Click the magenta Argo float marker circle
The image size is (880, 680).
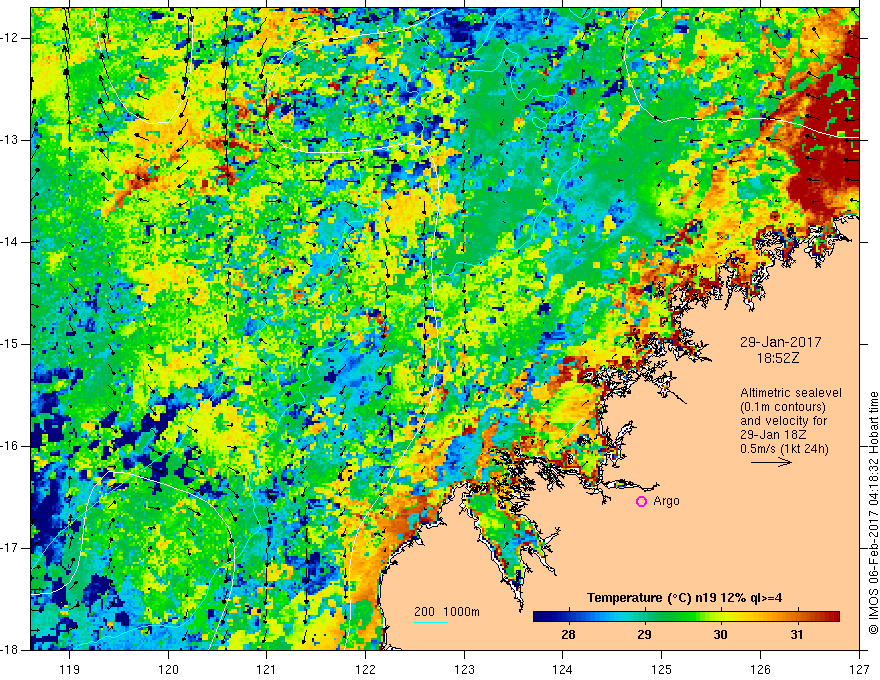click(x=641, y=502)
